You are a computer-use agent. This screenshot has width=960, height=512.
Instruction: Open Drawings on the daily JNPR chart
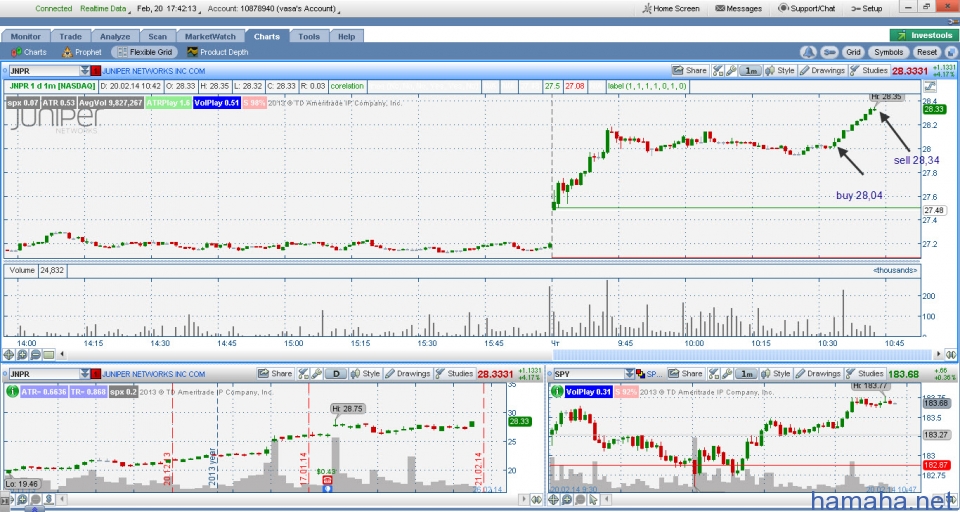[408, 374]
